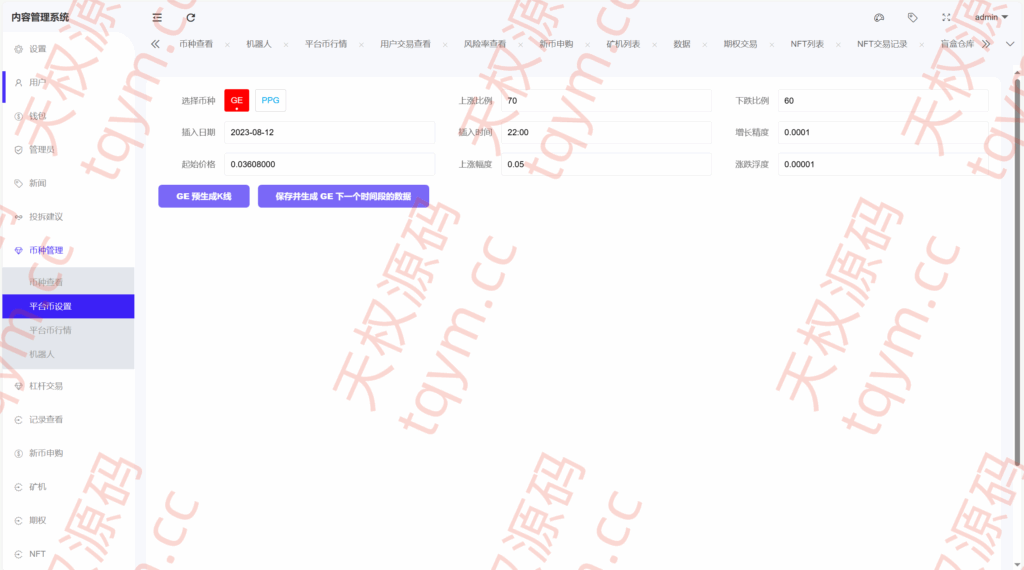The width and height of the screenshot is (1024, 570).
Task: Close the 机器人 tab
Action: click(x=285, y=45)
